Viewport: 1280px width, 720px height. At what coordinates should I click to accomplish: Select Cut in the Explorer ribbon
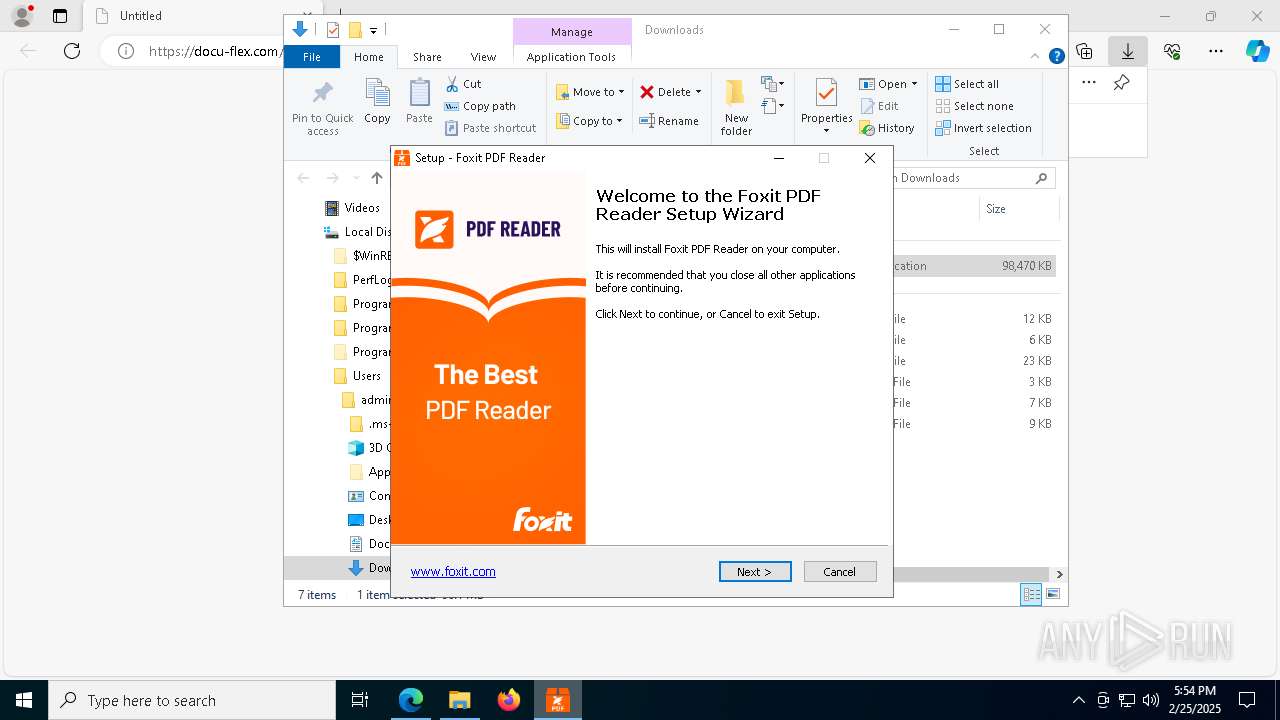coord(463,84)
